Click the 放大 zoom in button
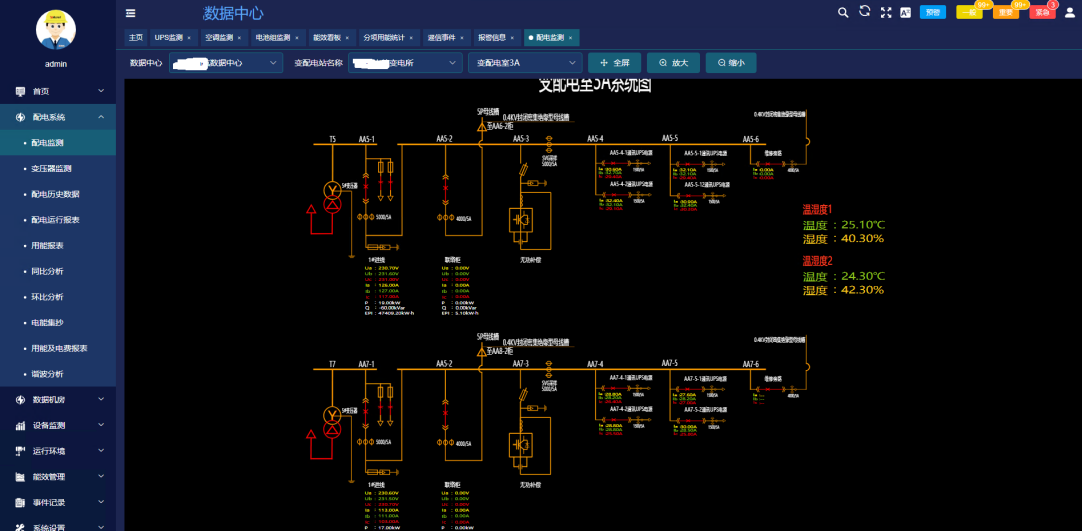The width and height of the screenshot is (1082, 531). [673, 63]
